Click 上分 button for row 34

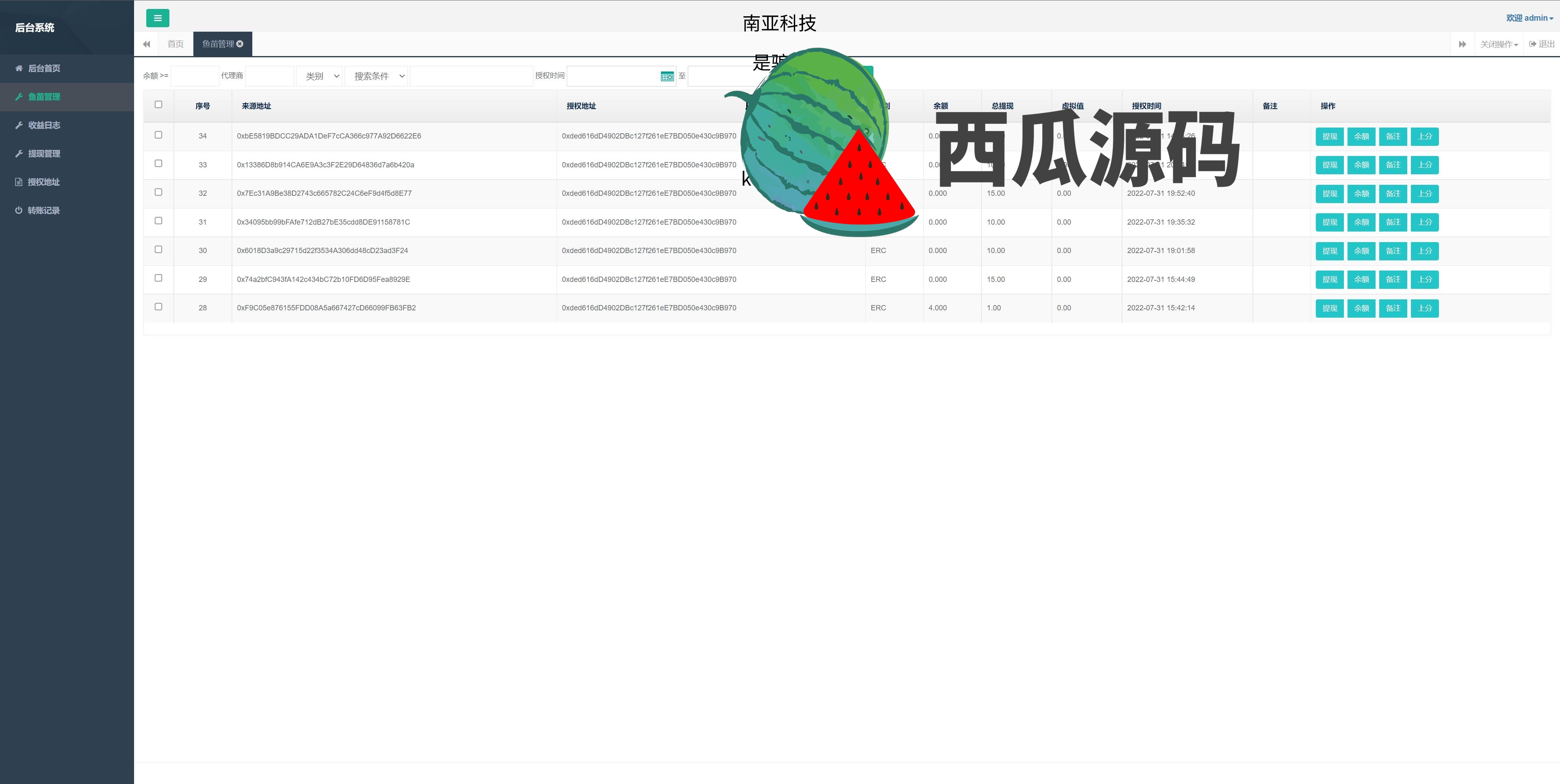pyautogui.click(x=1425, y=137)
